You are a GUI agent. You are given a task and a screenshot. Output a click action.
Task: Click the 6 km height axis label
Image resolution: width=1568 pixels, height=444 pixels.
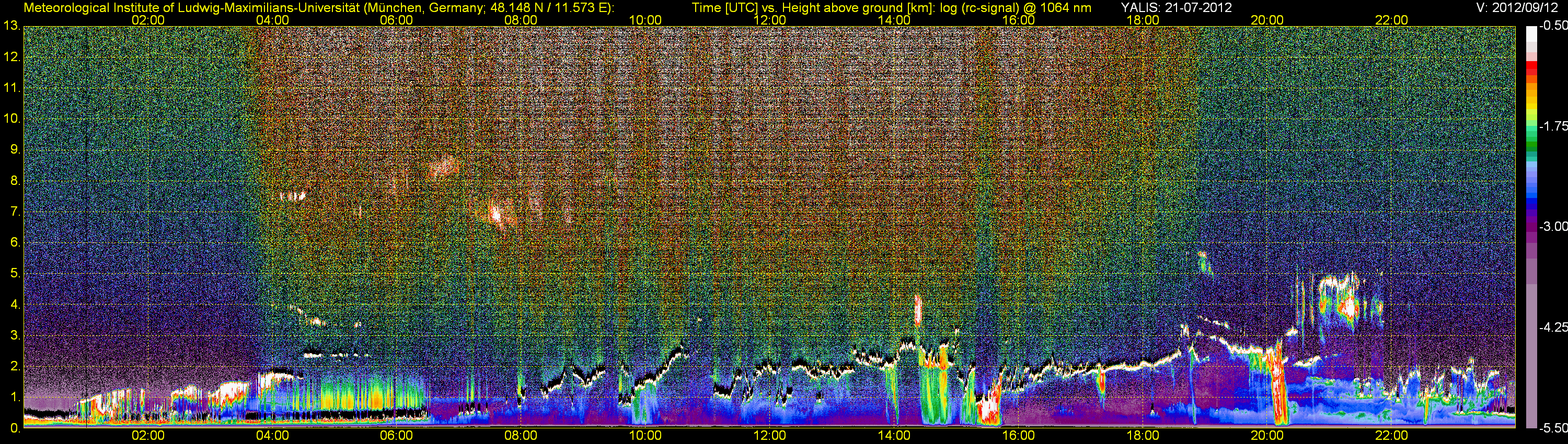point(15,243)
